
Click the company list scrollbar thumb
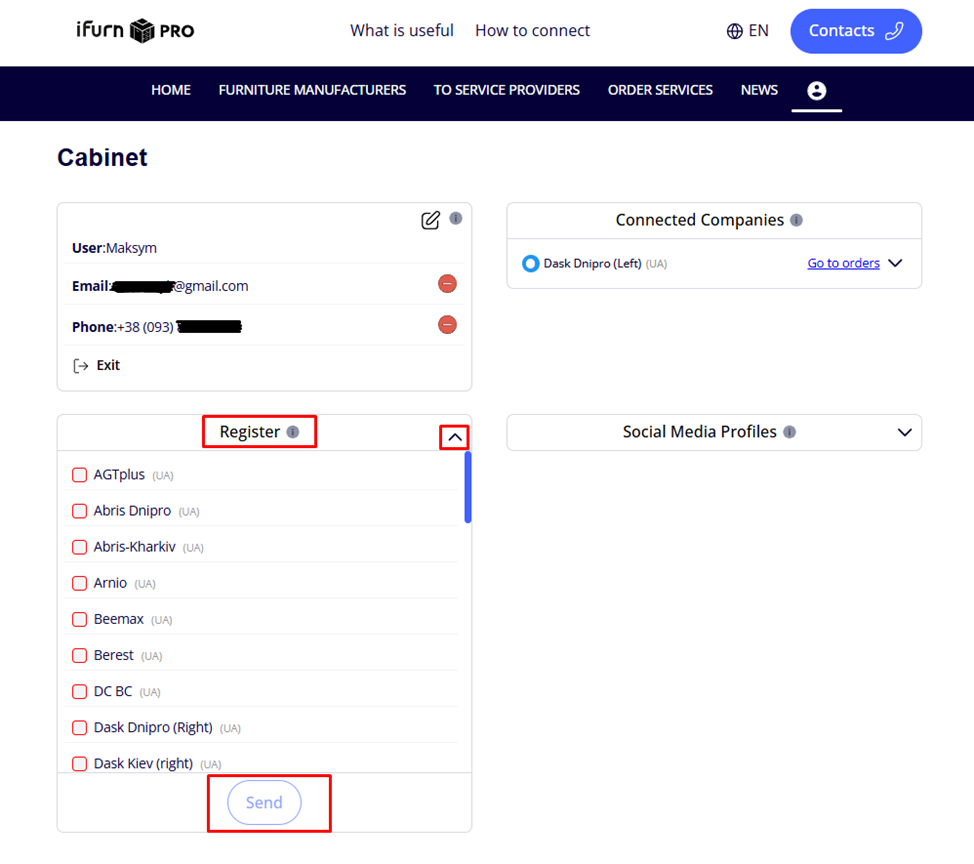click(x=467, y=487)
